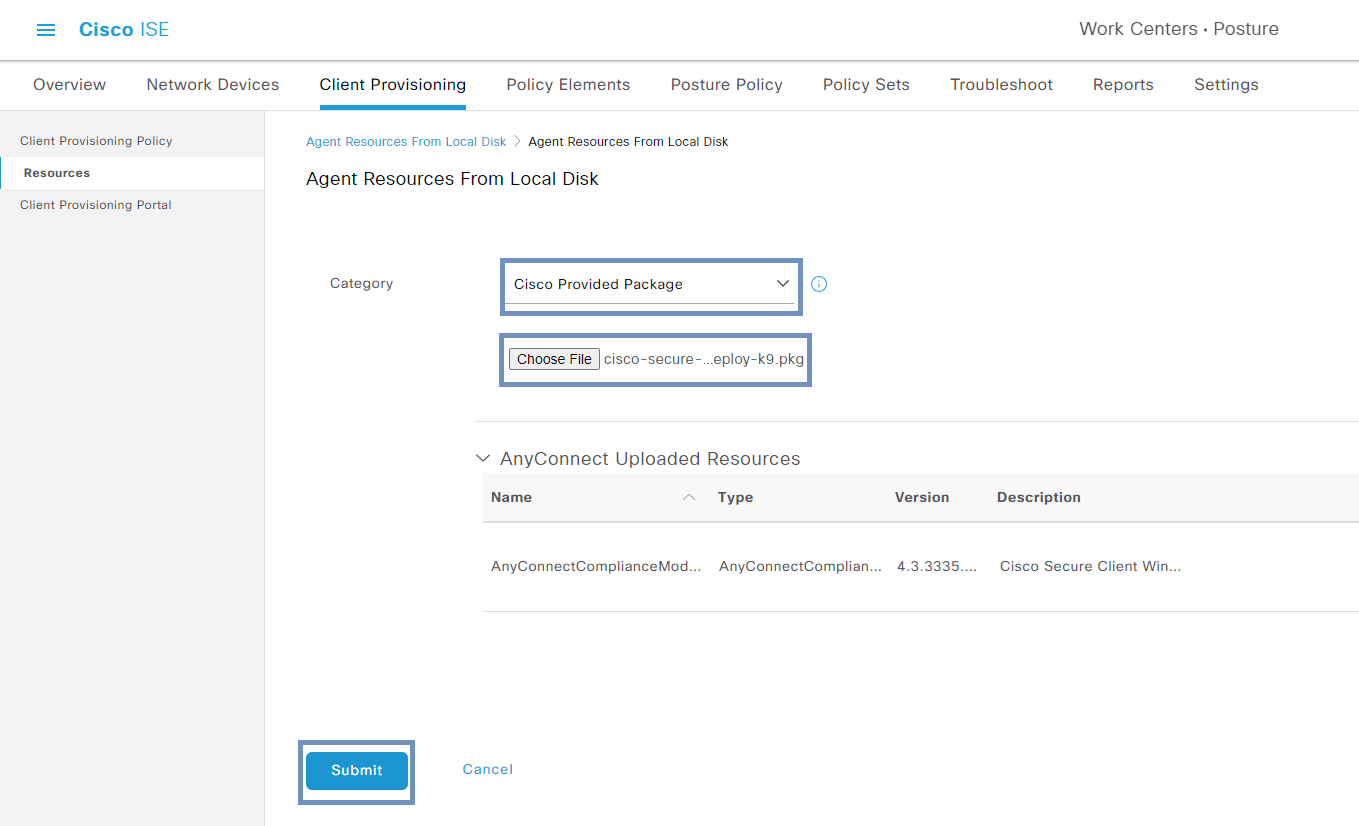Screen dimensions: 1359x826
Task: Open the Overview tab
Action: coord(70,85)
